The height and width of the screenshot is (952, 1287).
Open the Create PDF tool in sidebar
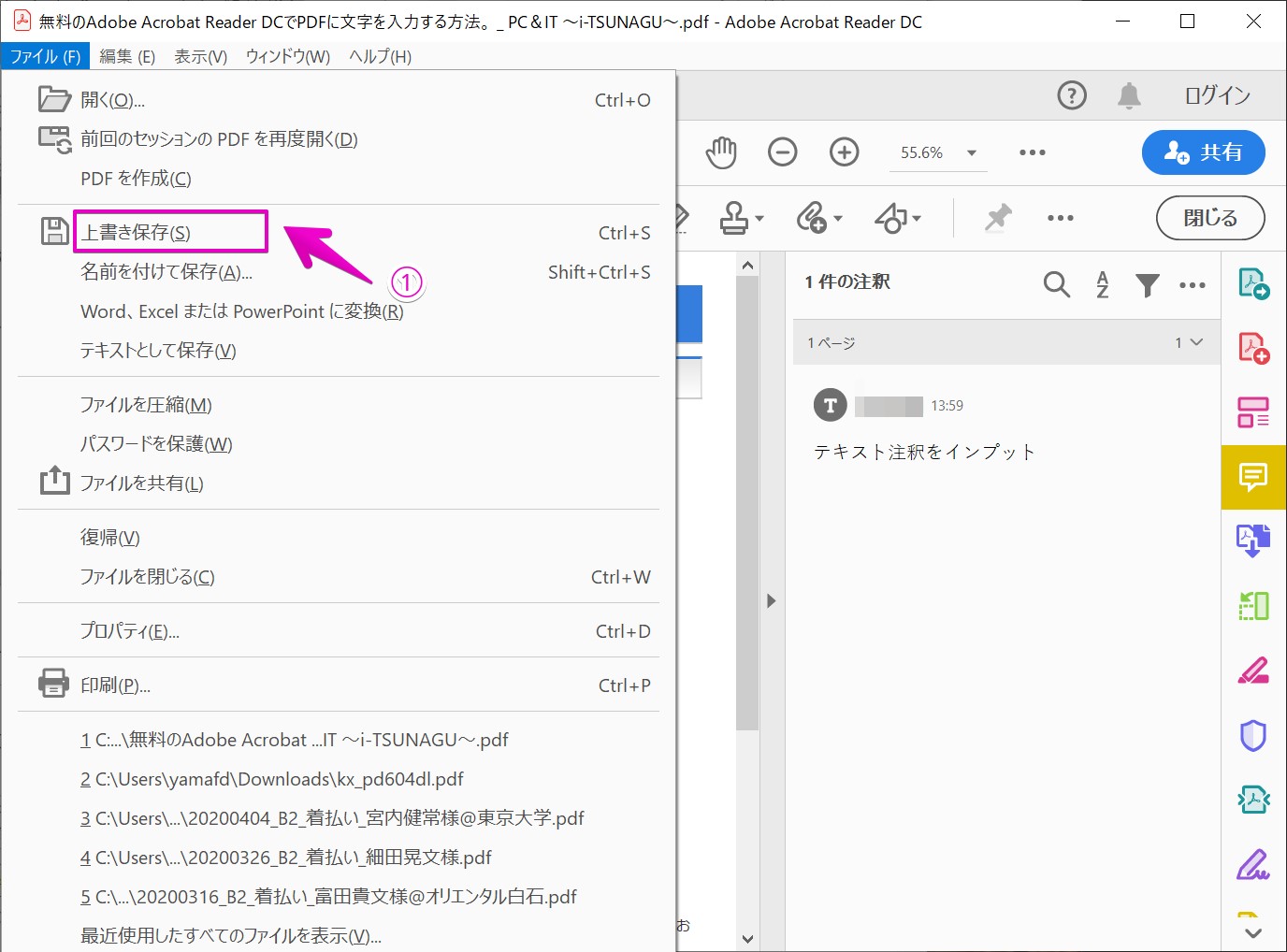pyautogui.click(x=1253, y=348)
